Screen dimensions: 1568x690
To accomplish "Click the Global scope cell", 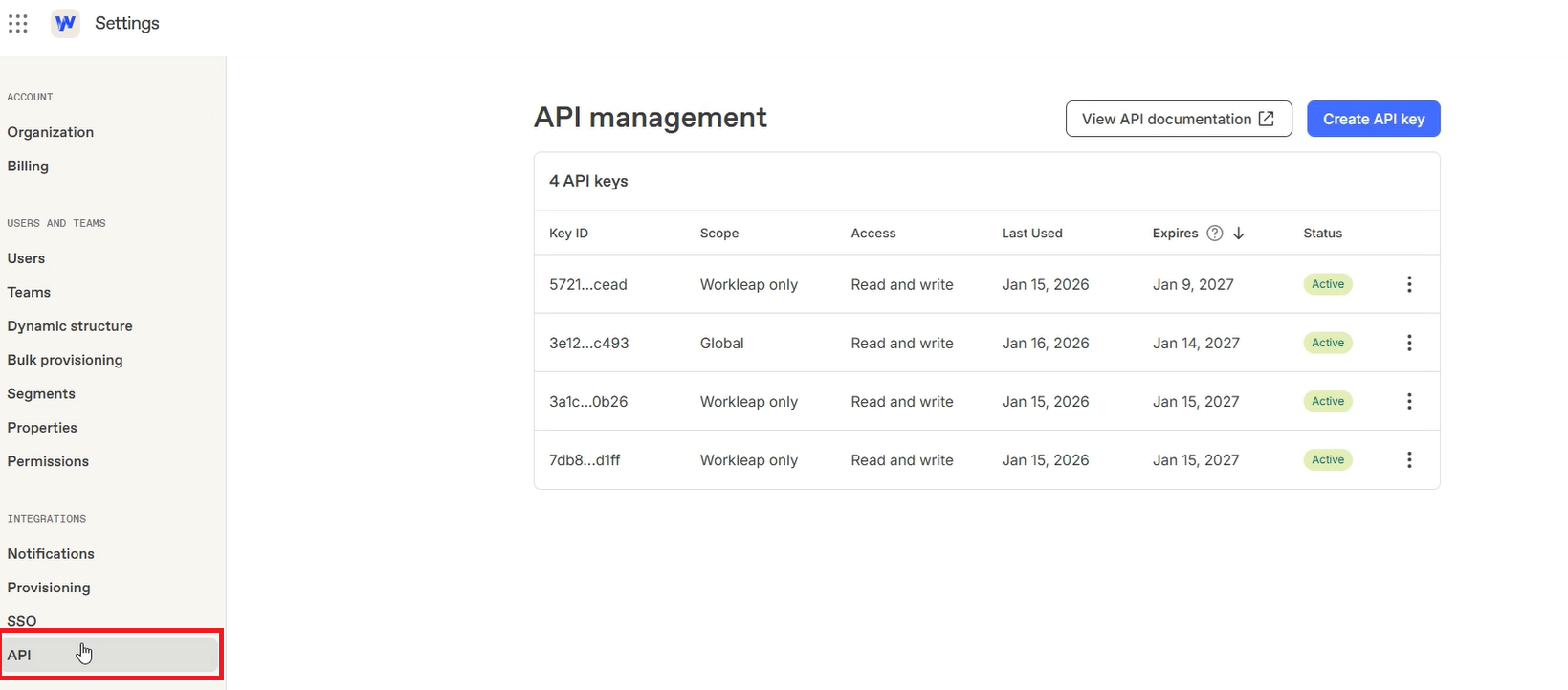I will 721,343.
